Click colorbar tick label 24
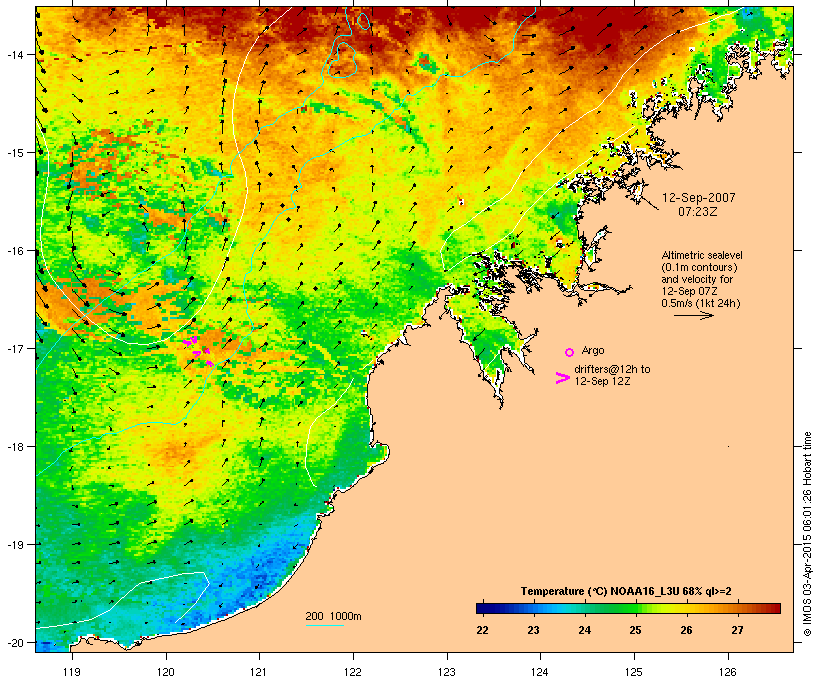Image resolution: width=820 pixels, height=680 pixels. click(x=584, y=630)
